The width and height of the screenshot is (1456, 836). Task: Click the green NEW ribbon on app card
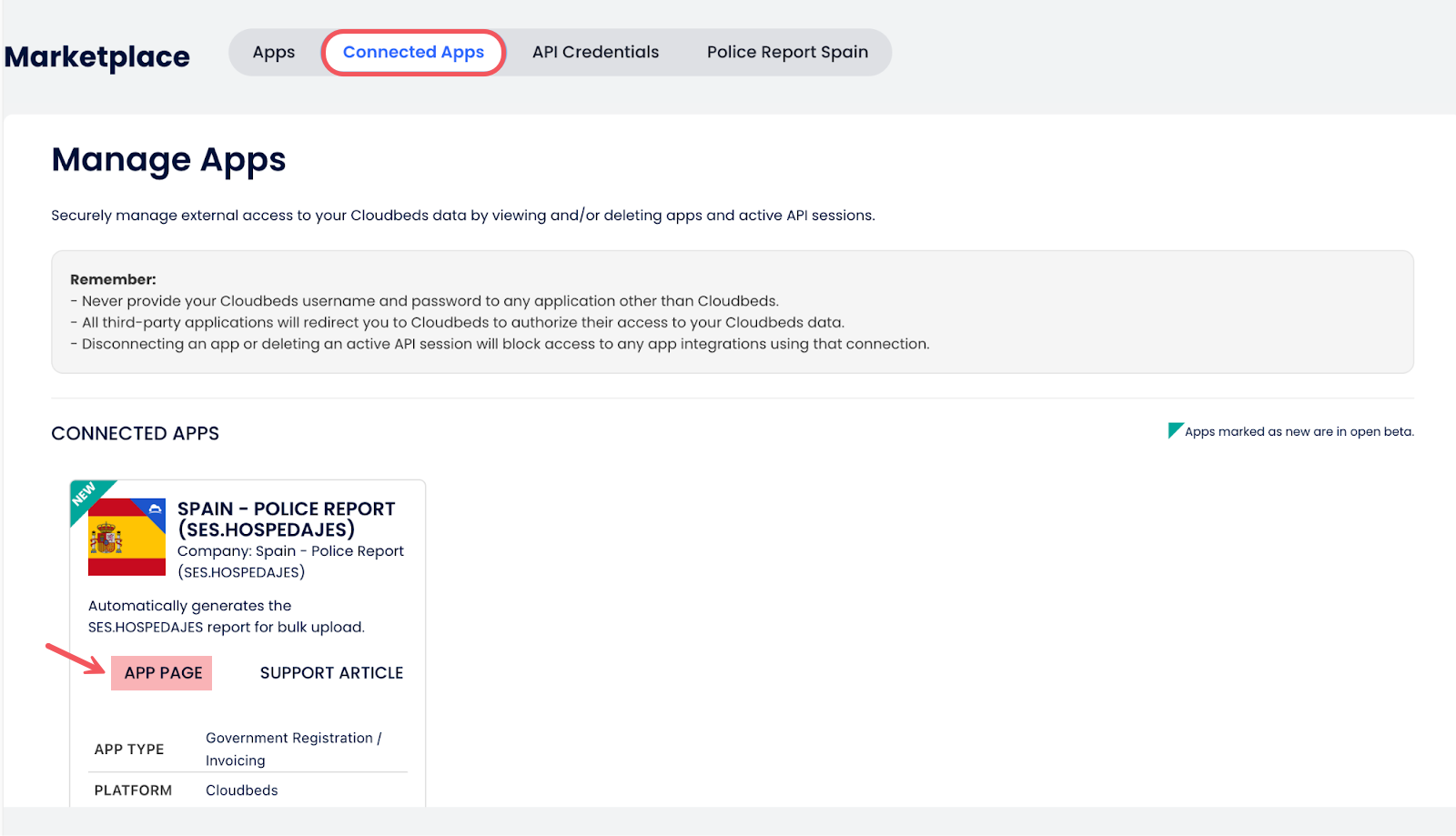click(x=85, y=494)
